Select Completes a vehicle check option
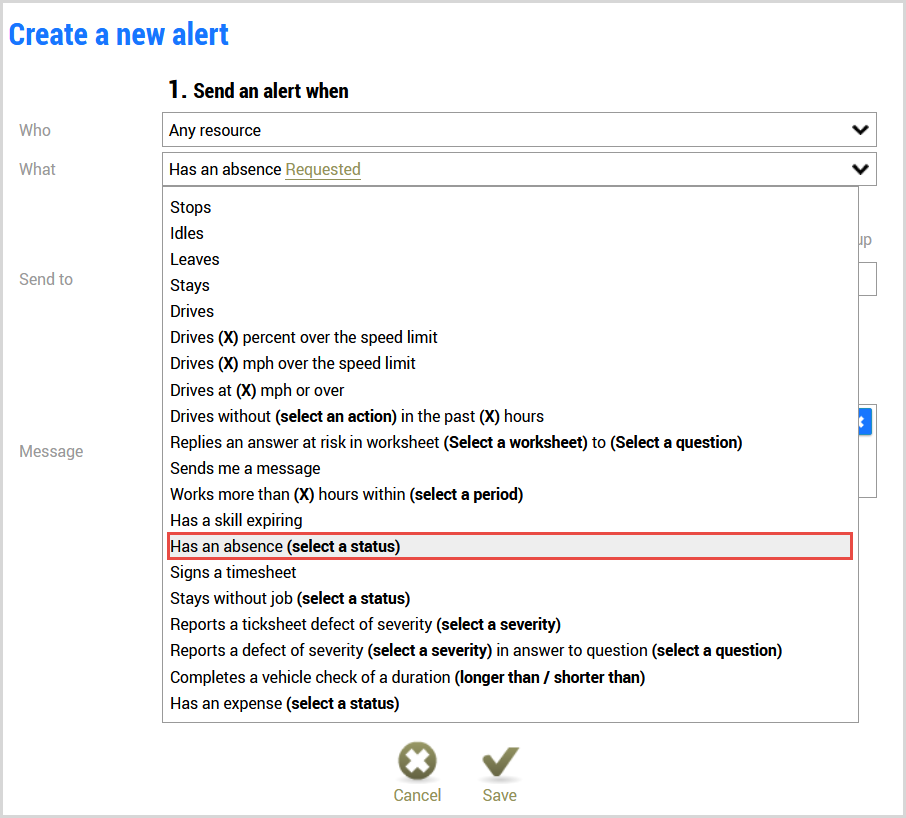 (510, 677)
